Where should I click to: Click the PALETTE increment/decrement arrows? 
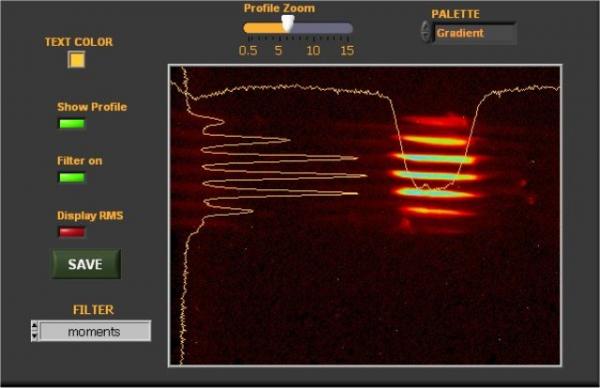point(426,31)
